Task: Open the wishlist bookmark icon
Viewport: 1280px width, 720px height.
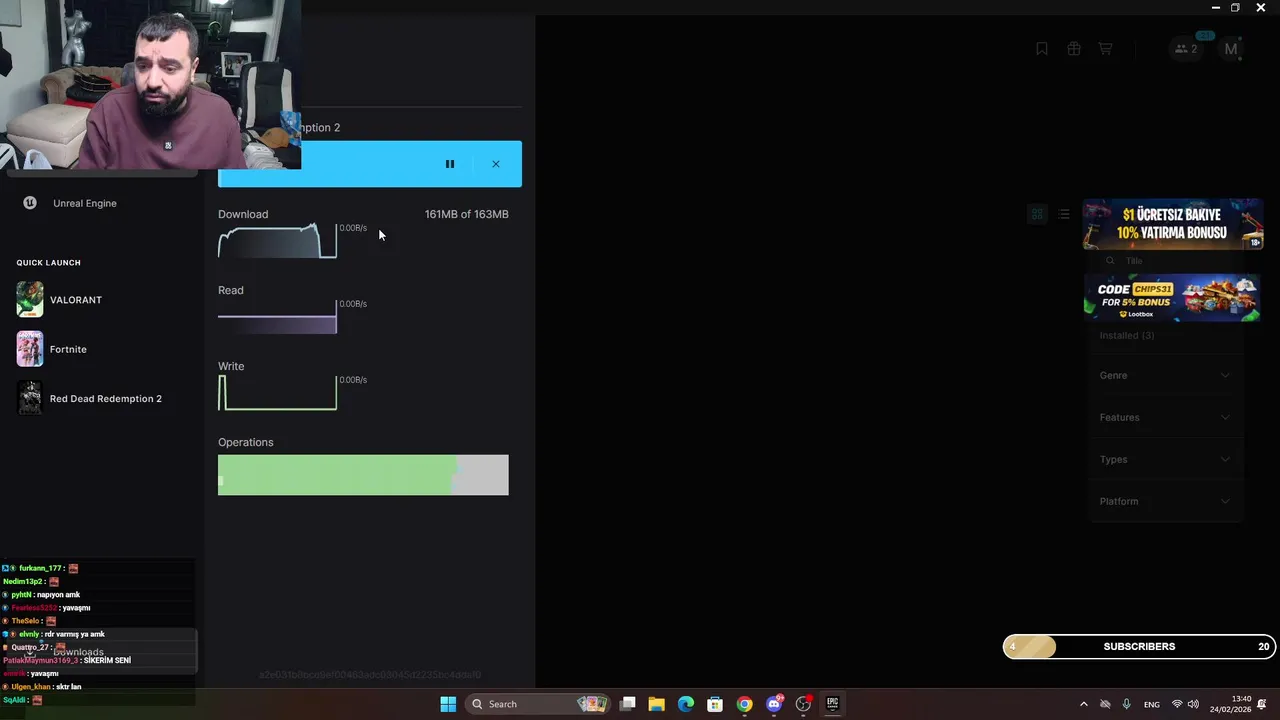Action: click(1042, 49)
